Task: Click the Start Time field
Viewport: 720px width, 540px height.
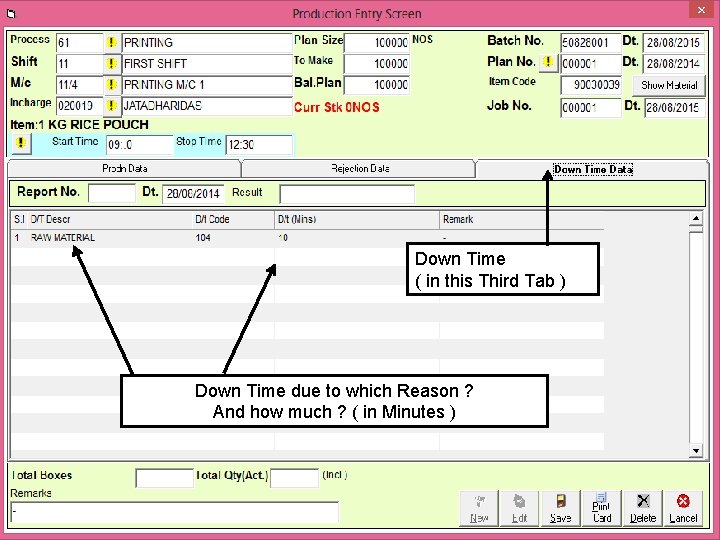Action: tap(140, 145)
